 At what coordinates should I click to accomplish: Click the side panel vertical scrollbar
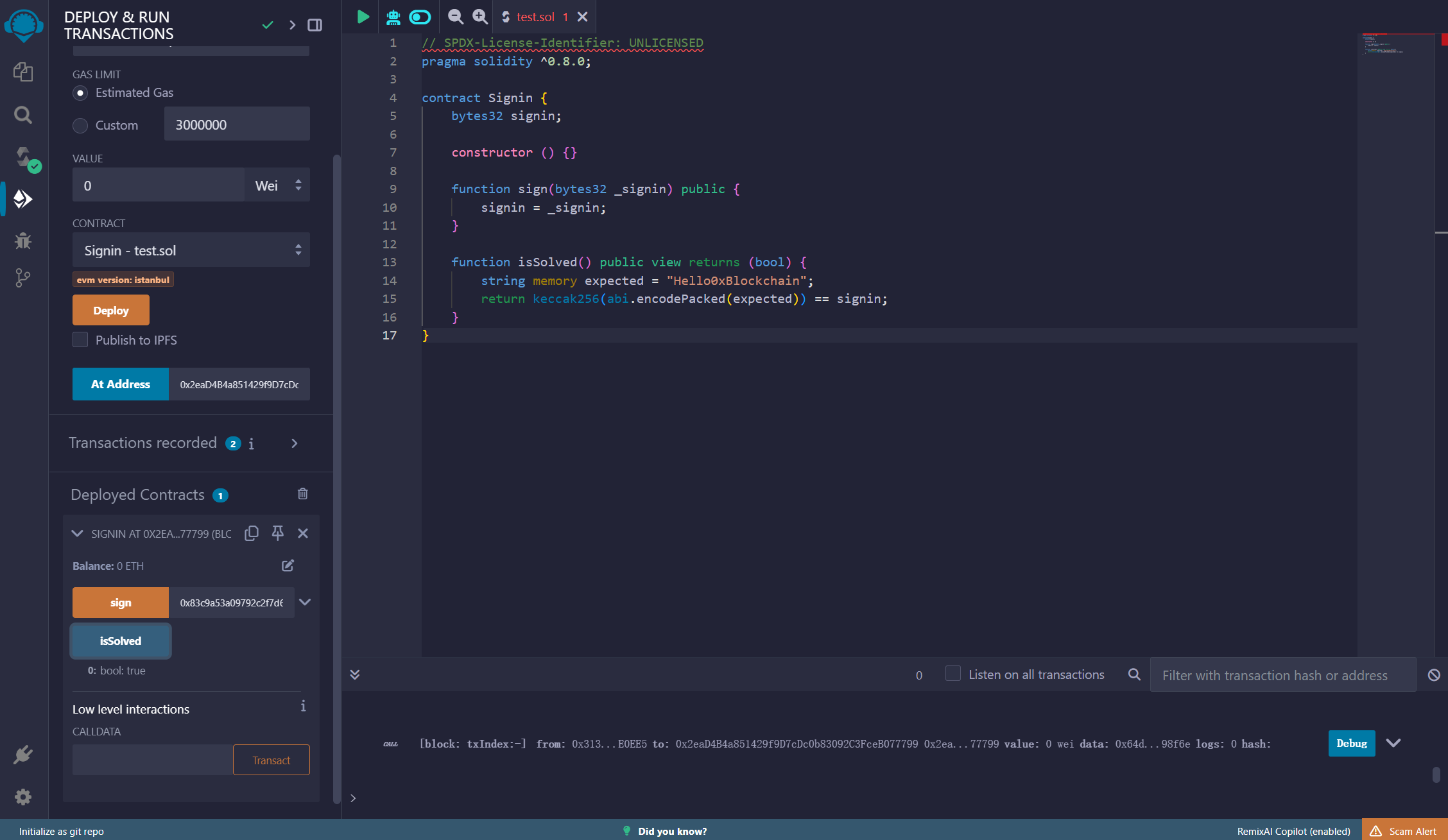point(337,479)
